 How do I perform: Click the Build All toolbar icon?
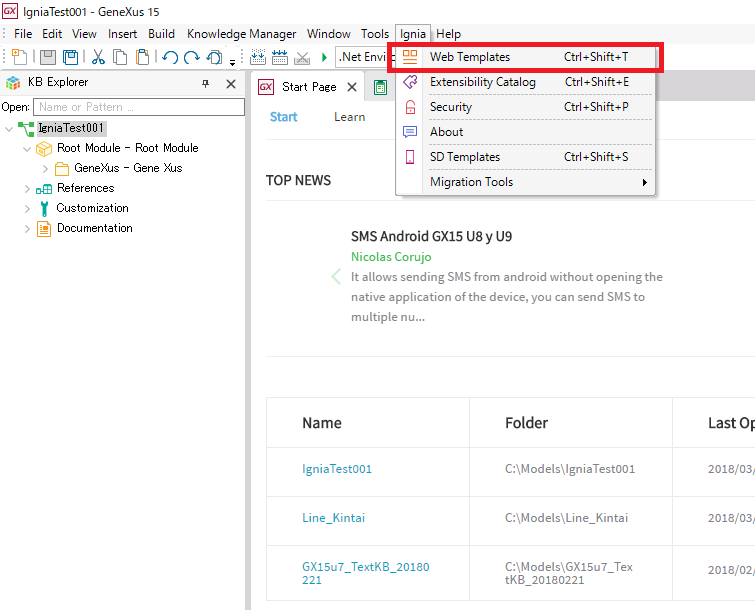[x=258, y=57]
